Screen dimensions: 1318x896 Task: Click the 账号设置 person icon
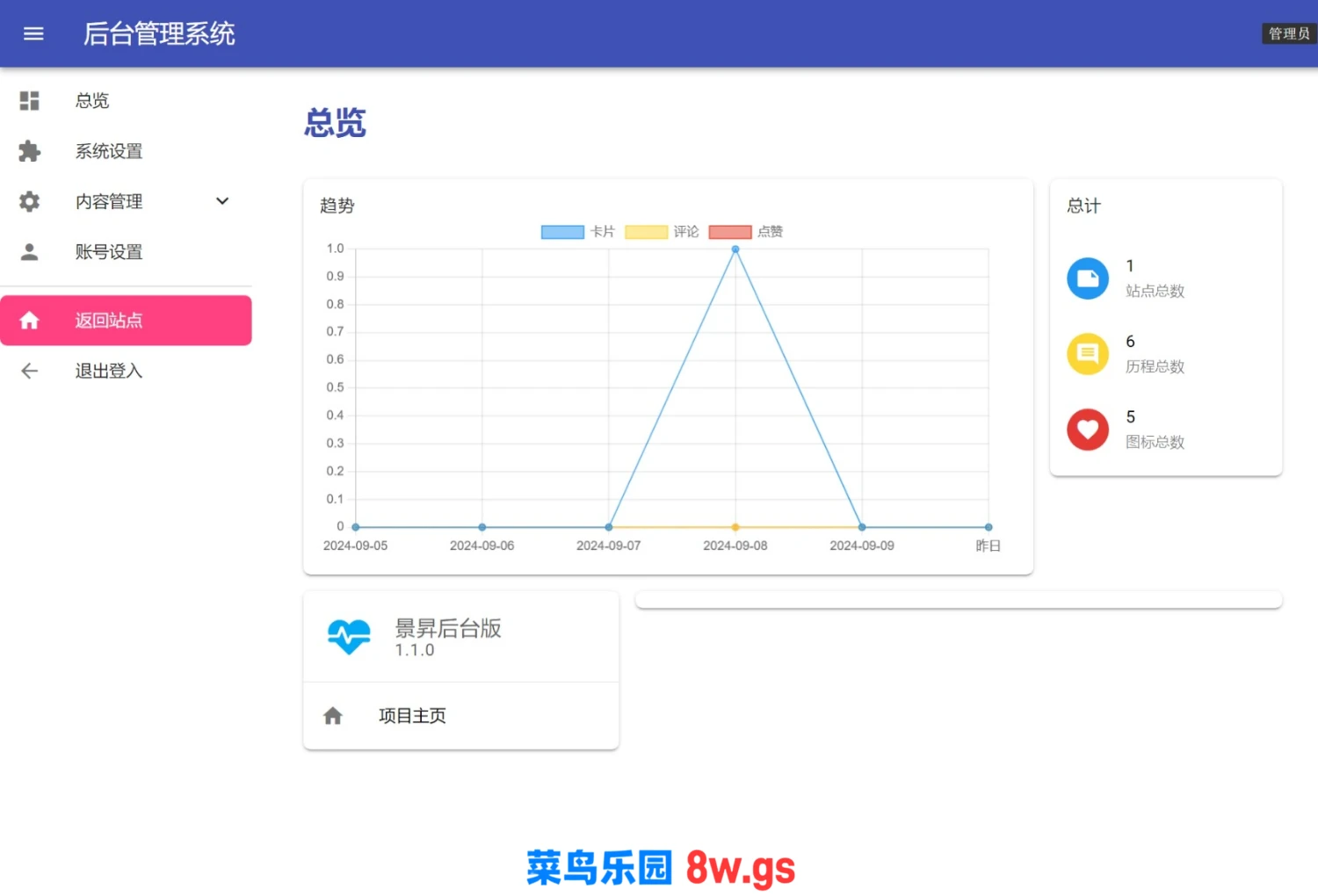30,252
